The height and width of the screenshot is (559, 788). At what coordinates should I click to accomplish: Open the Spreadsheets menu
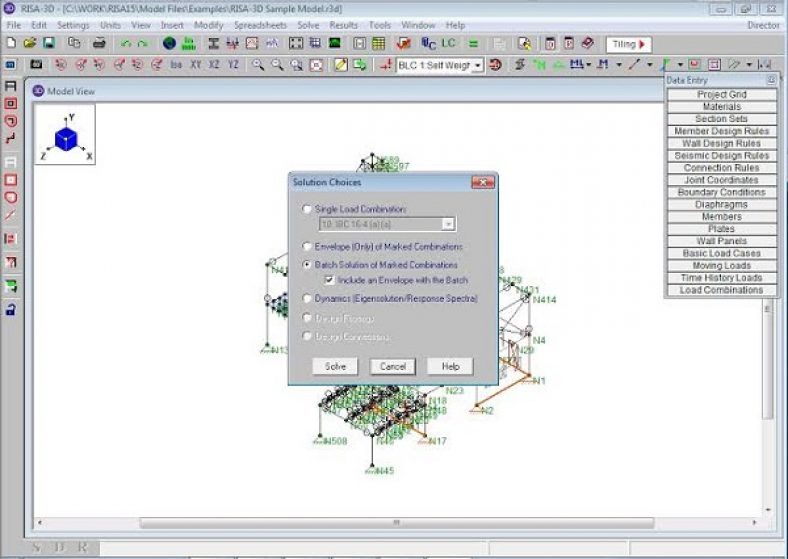(x=260, y=25)
